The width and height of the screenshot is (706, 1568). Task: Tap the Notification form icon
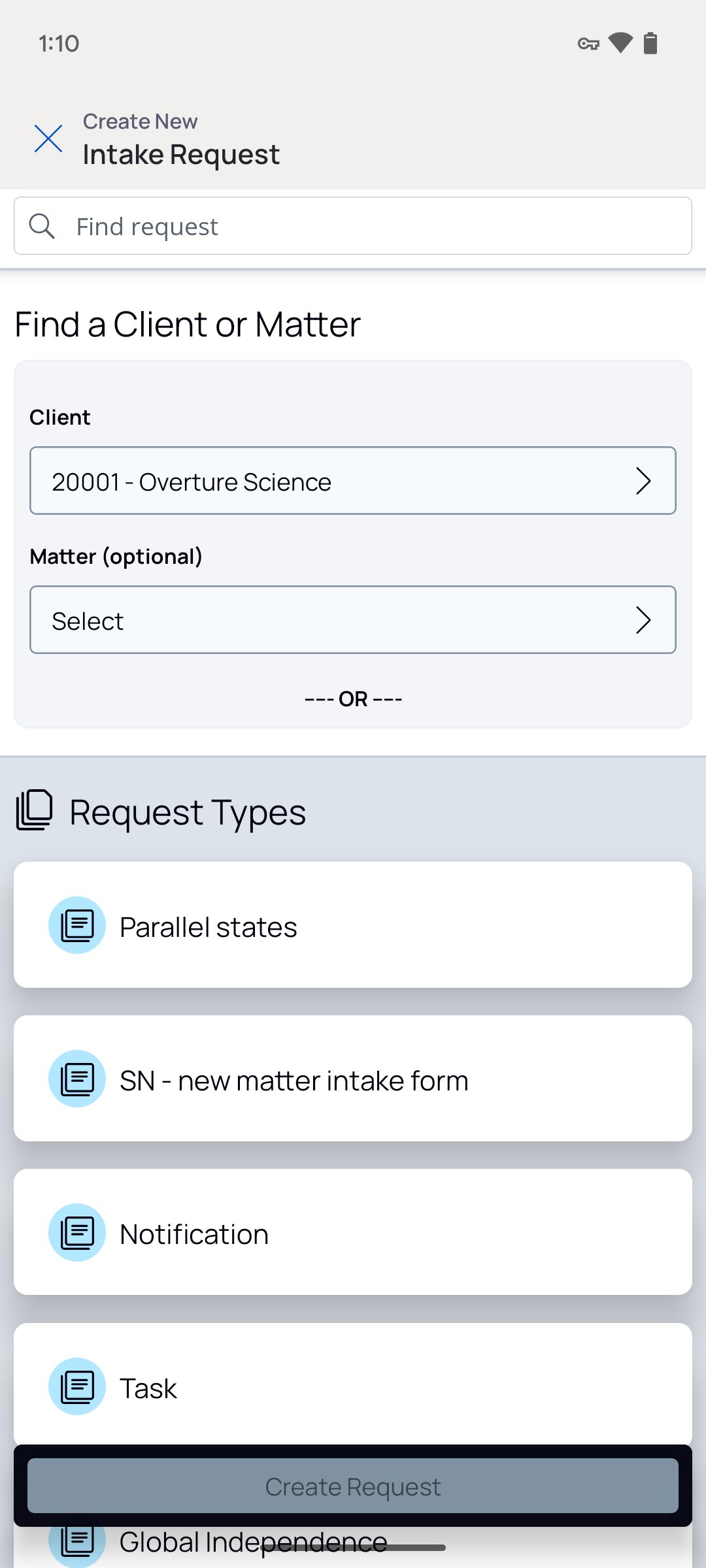[77, 1232]
